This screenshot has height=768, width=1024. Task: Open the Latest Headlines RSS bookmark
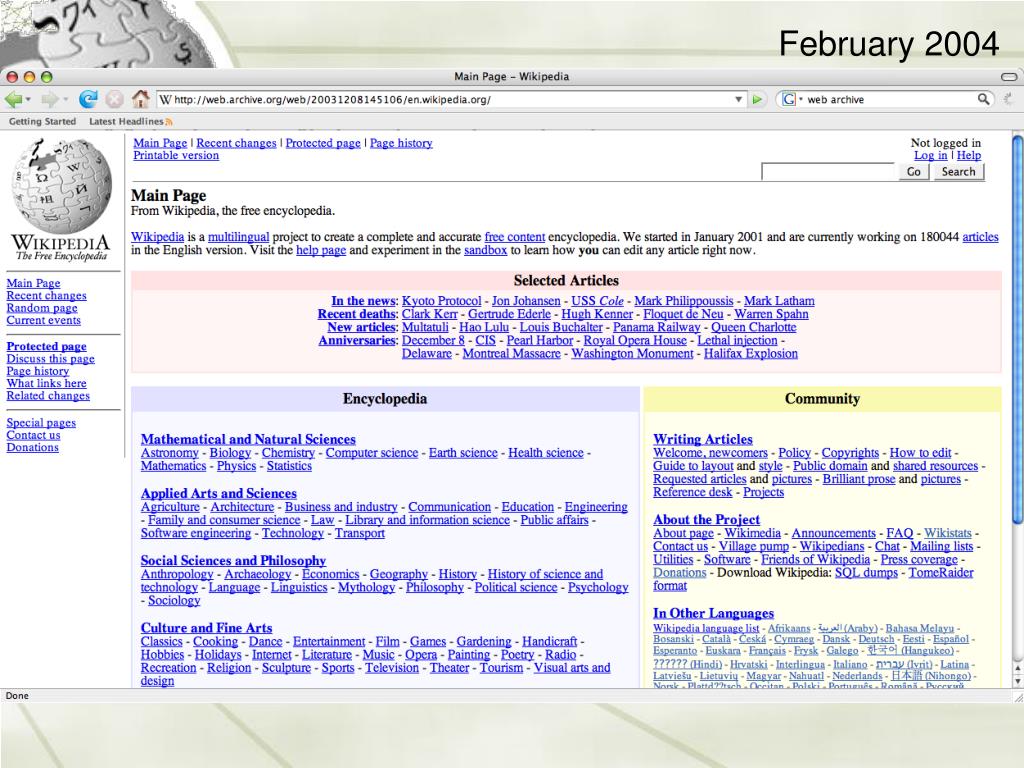(x=131, y=121)
